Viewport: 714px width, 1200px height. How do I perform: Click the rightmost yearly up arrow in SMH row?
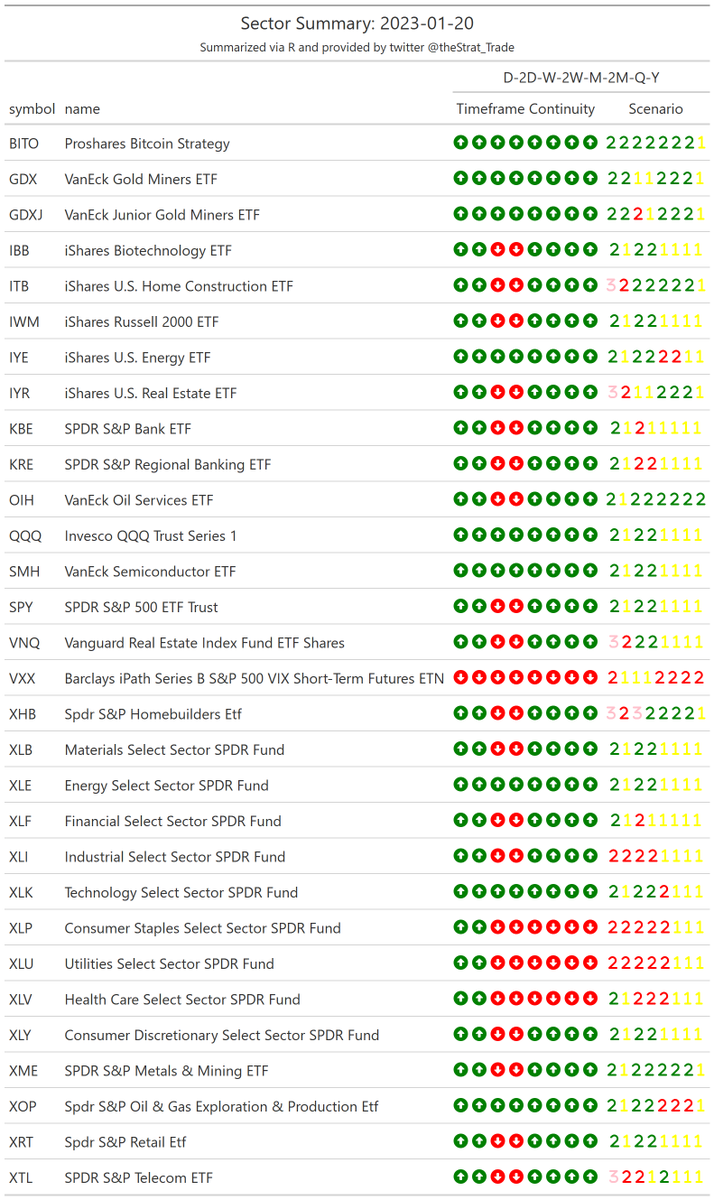click(x=590, y=571)
